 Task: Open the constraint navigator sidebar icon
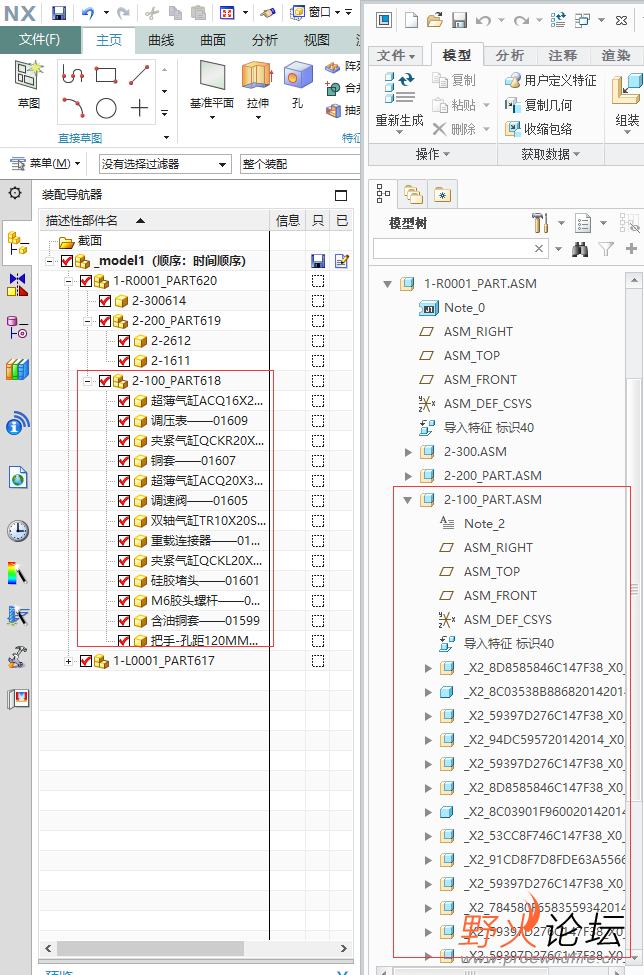click(x=17, y=284)
